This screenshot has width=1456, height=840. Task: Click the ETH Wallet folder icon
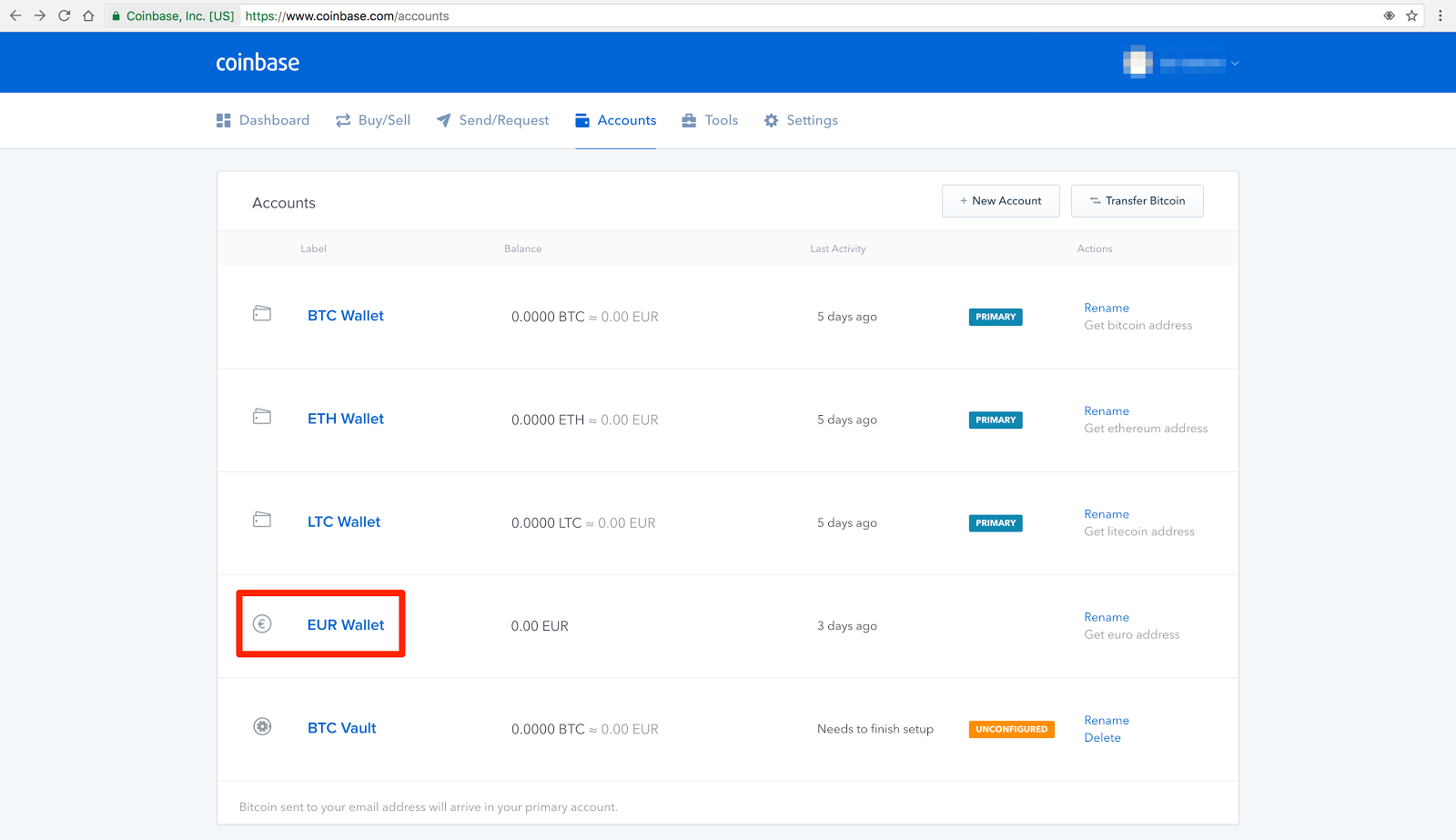click(x=262, y=417)
